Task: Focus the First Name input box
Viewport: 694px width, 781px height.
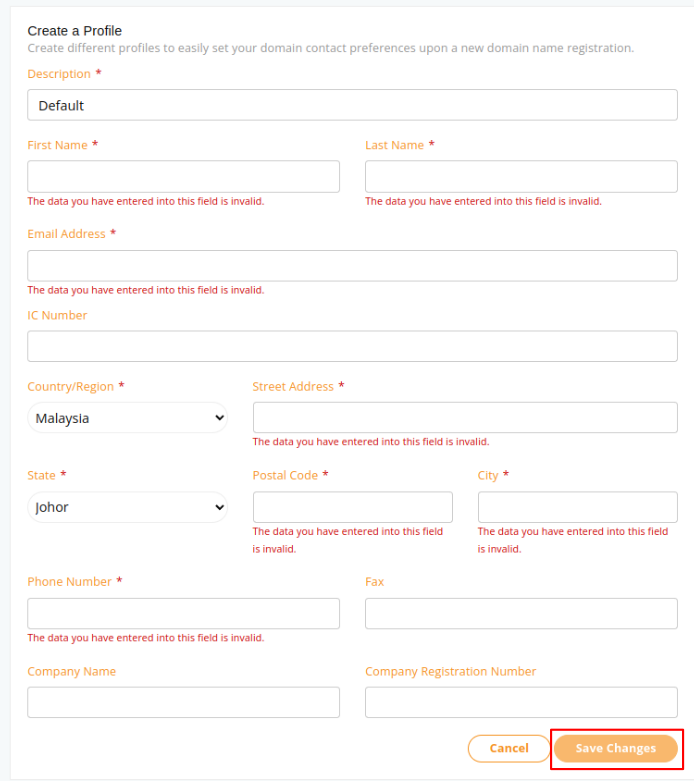Action: click(183, 177)
